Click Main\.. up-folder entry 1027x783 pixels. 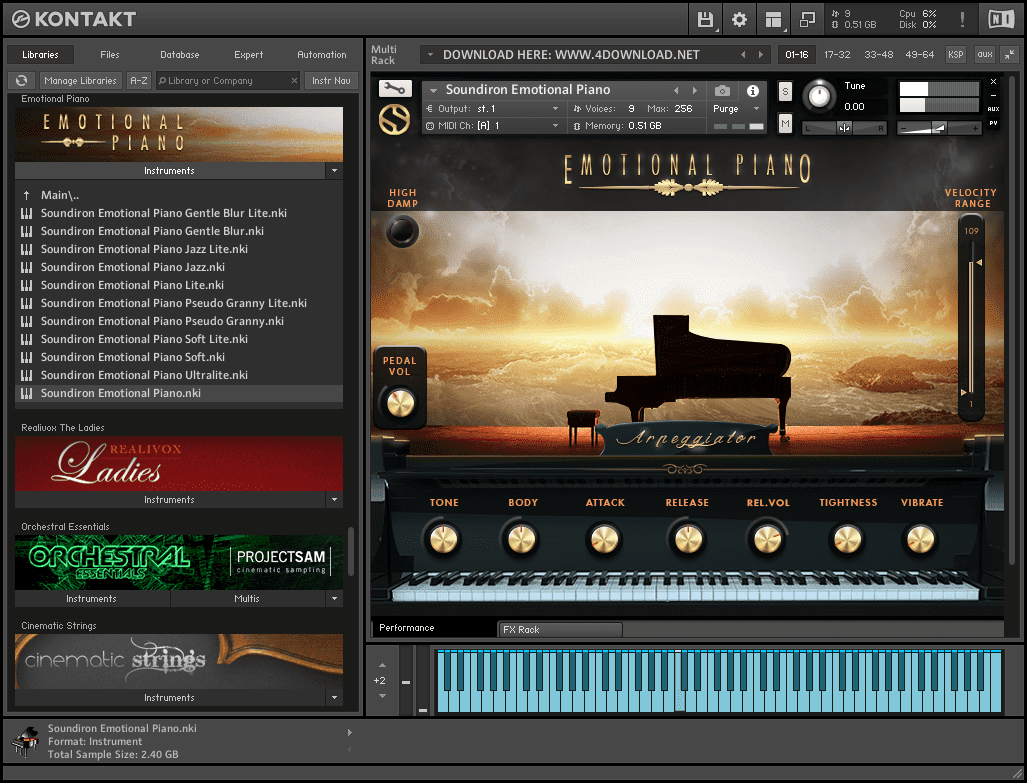pos(60,195)
